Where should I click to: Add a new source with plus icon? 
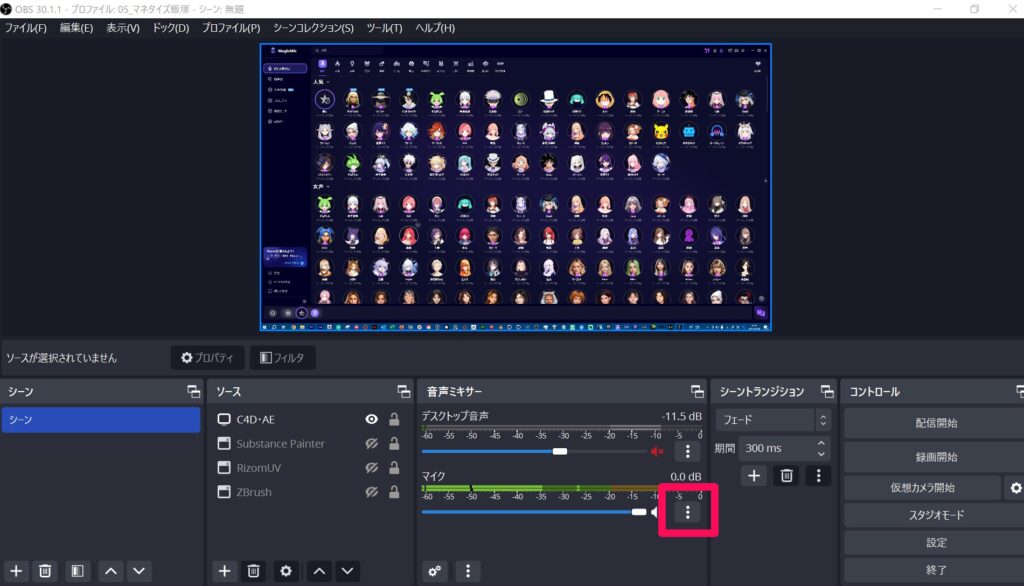point(224,571)
